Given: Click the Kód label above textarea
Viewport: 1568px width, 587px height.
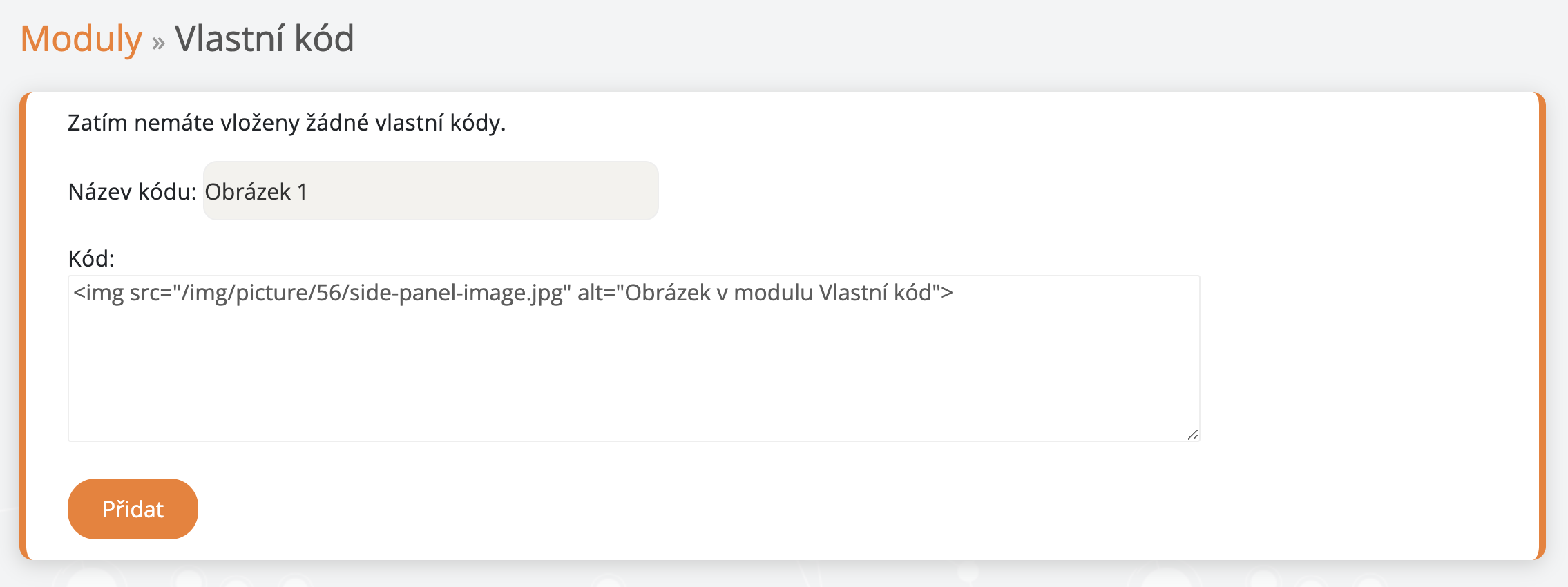Looking at the screenshot, I should 90,259.
